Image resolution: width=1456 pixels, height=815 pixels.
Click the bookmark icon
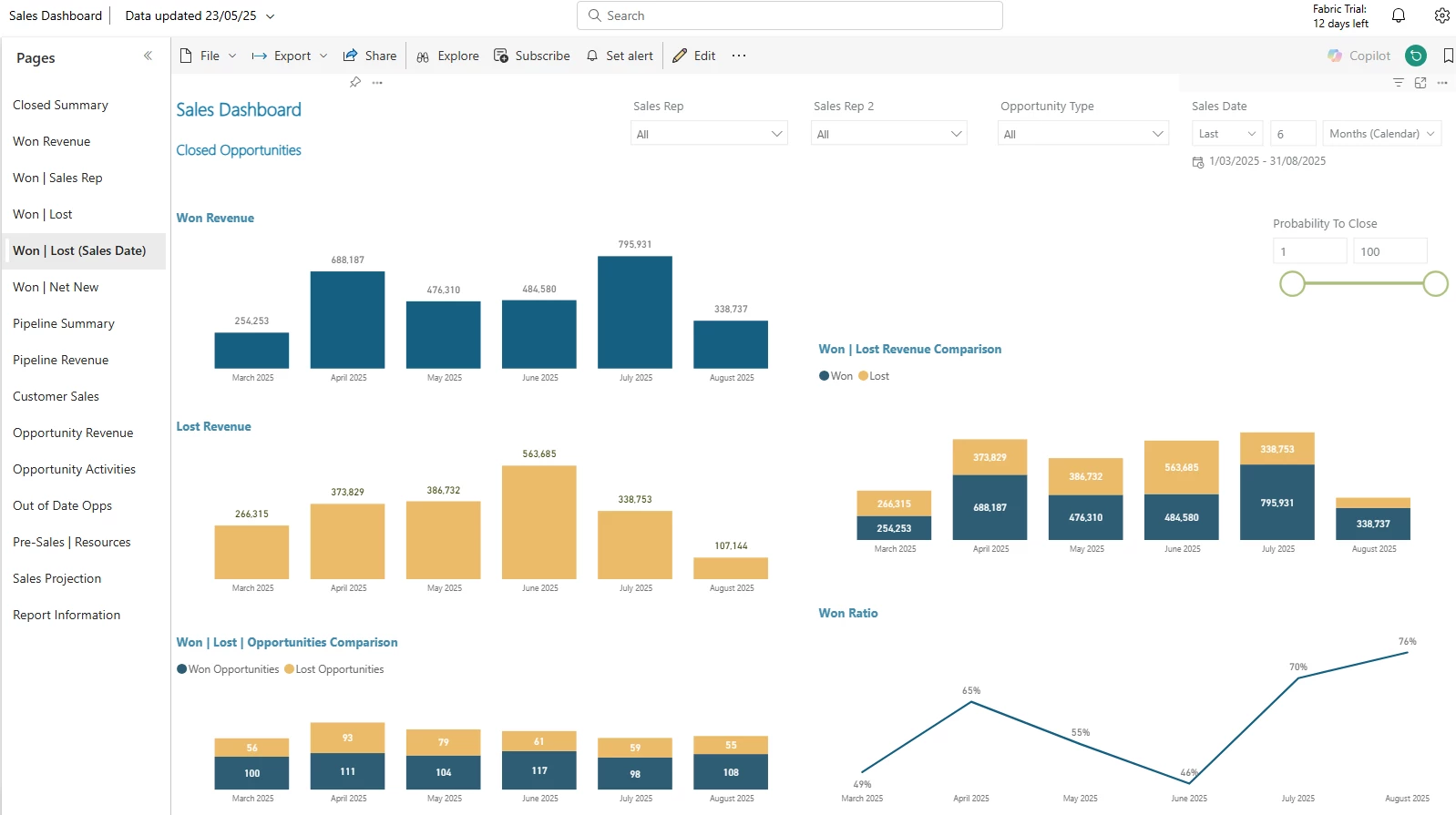pyautogui.click(x=1448, y=56)
